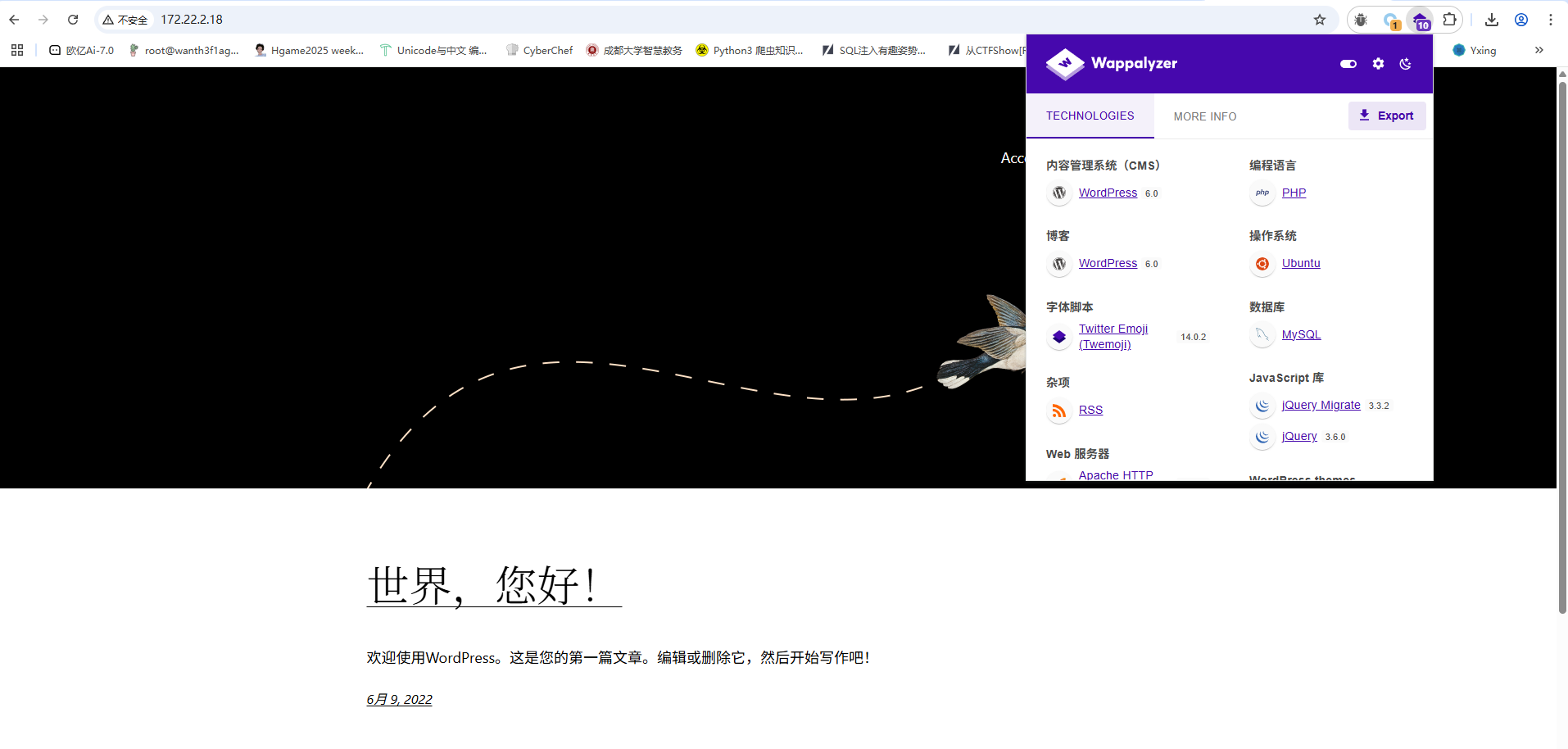The height and width of the screenshot is (749, 1568).
Task: Open the WordPress link under 博客
Action: tap(1108, 263)
